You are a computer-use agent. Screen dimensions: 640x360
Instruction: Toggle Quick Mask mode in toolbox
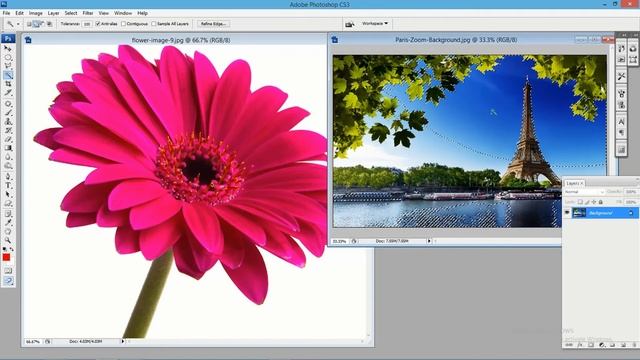[8, 271]
